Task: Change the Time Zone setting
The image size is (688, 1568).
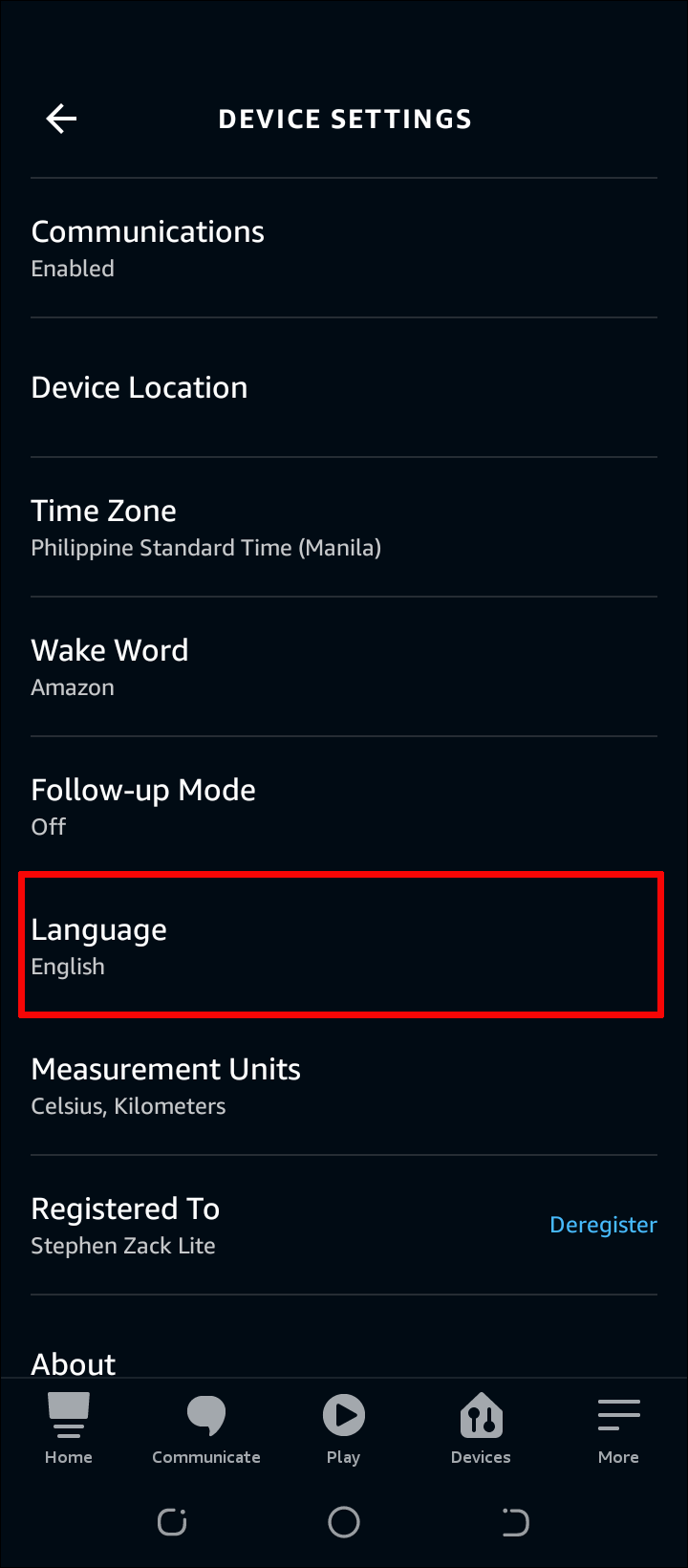Action: 205,527
